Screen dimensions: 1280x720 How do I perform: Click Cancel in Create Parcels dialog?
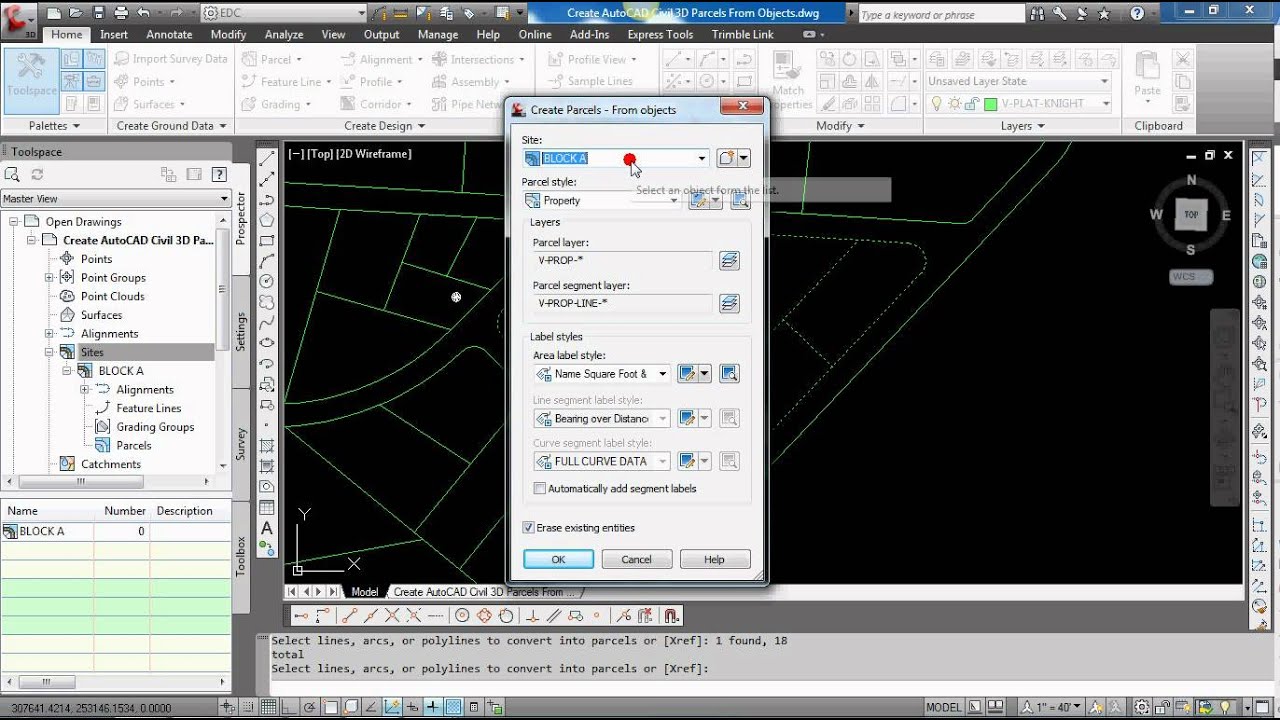pyautogui.click(x=636, y=560)
